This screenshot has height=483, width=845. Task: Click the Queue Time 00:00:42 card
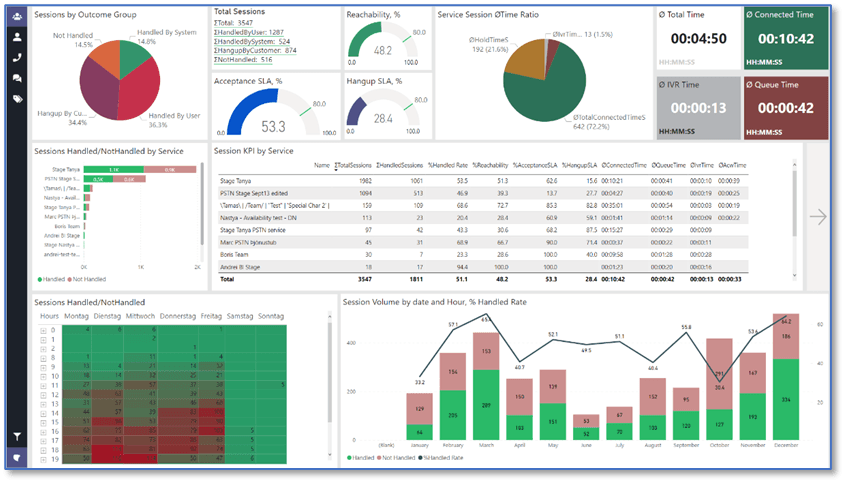click(786, 108)
